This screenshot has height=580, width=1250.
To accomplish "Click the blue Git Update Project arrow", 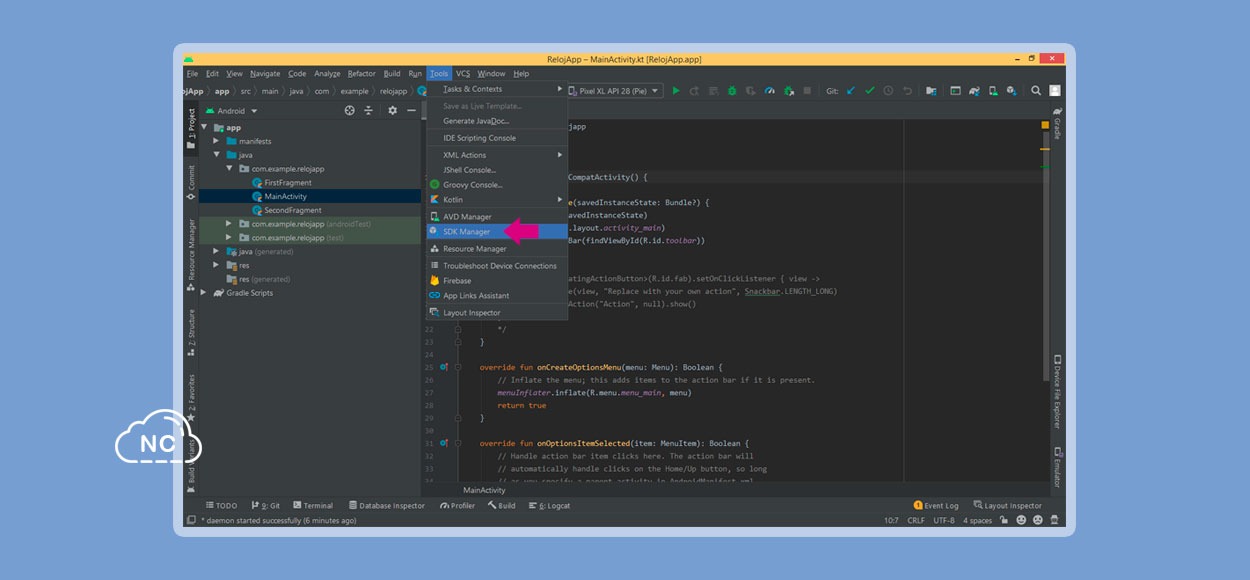I will [851, 91].
